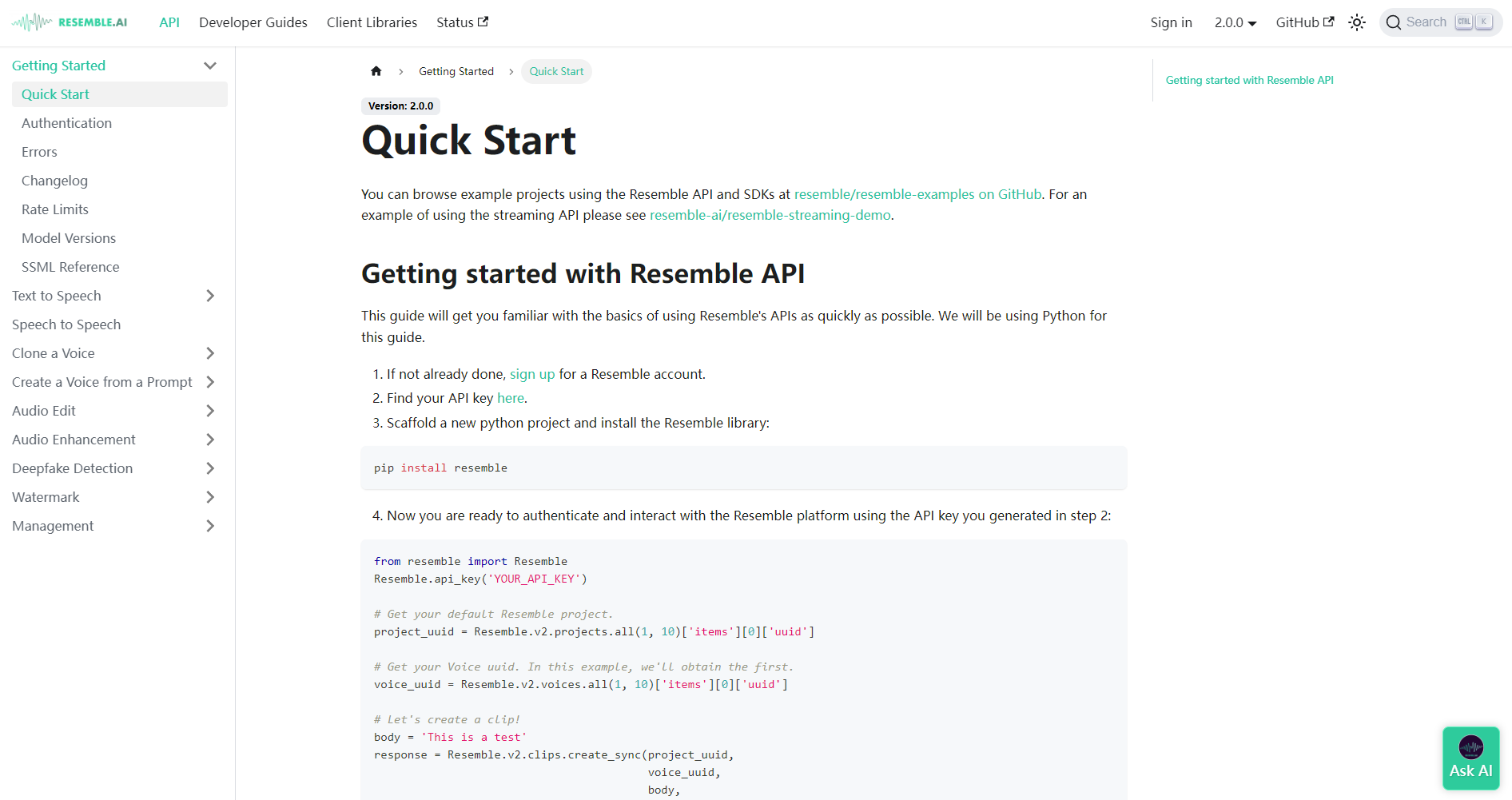
Task: Expand the Text to Speech chevron
Action: (x=210, y=296)
